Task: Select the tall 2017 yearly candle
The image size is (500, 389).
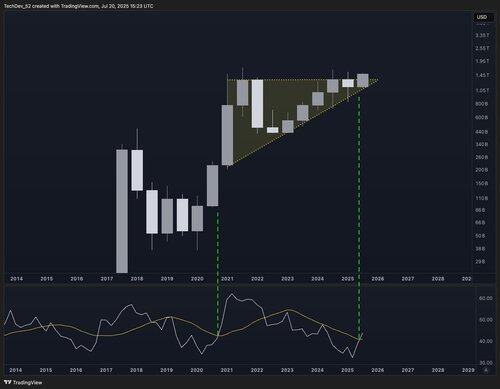Action: pos(122,211)
